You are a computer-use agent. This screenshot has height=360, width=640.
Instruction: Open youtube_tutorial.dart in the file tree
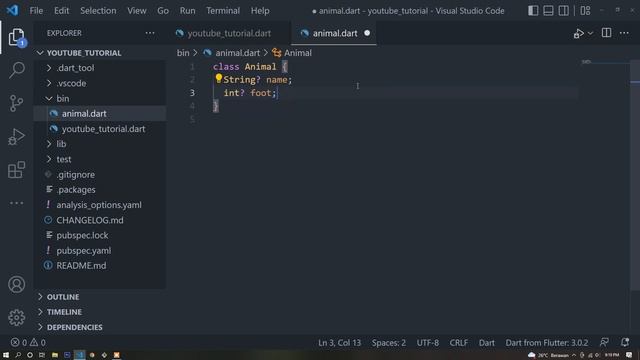(x=100, y=129)
